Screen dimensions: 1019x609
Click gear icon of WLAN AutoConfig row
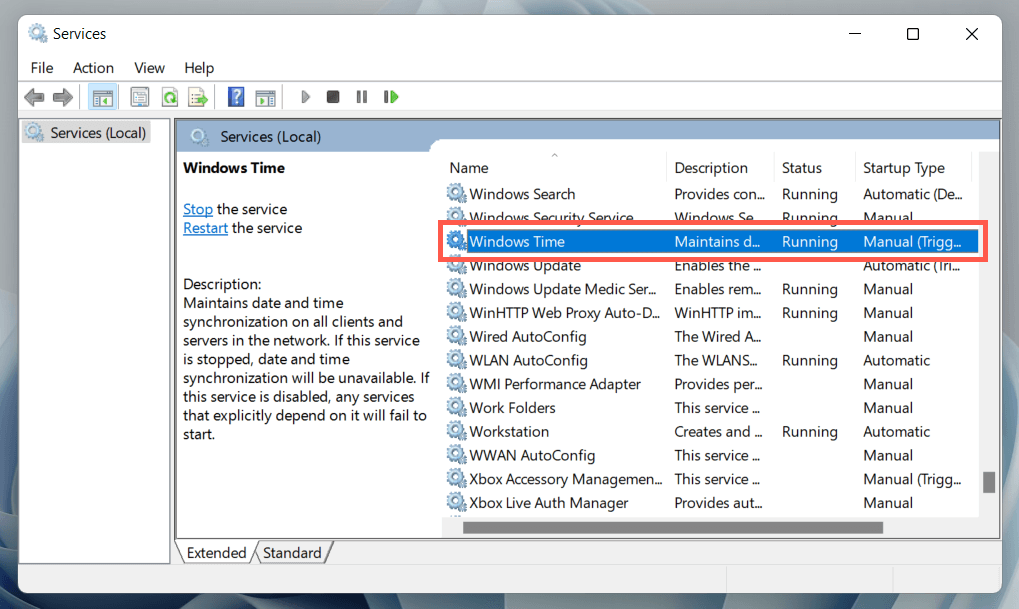click(456, 359)
